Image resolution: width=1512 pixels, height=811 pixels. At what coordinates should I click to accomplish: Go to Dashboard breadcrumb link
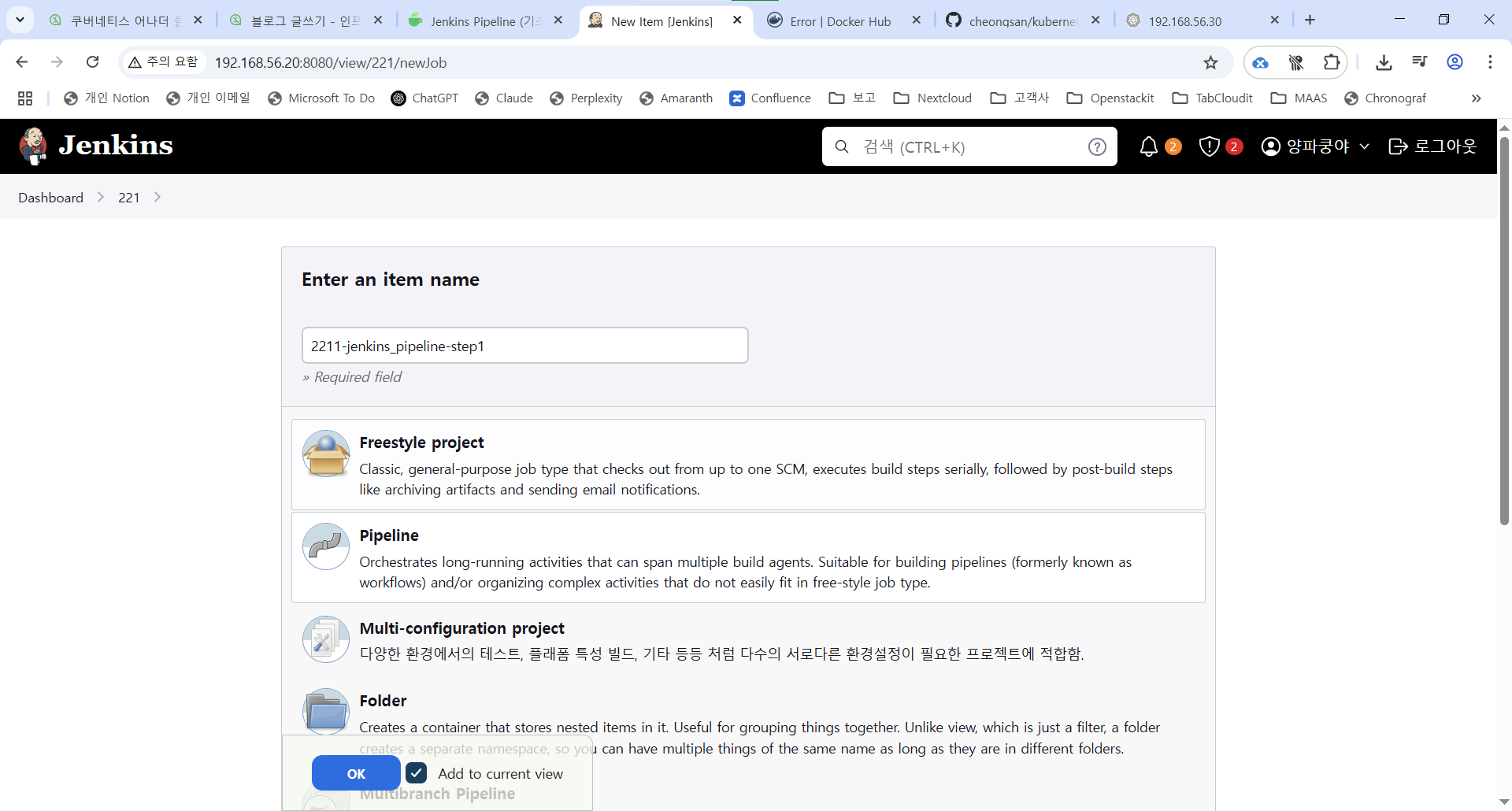pos(51,198)
